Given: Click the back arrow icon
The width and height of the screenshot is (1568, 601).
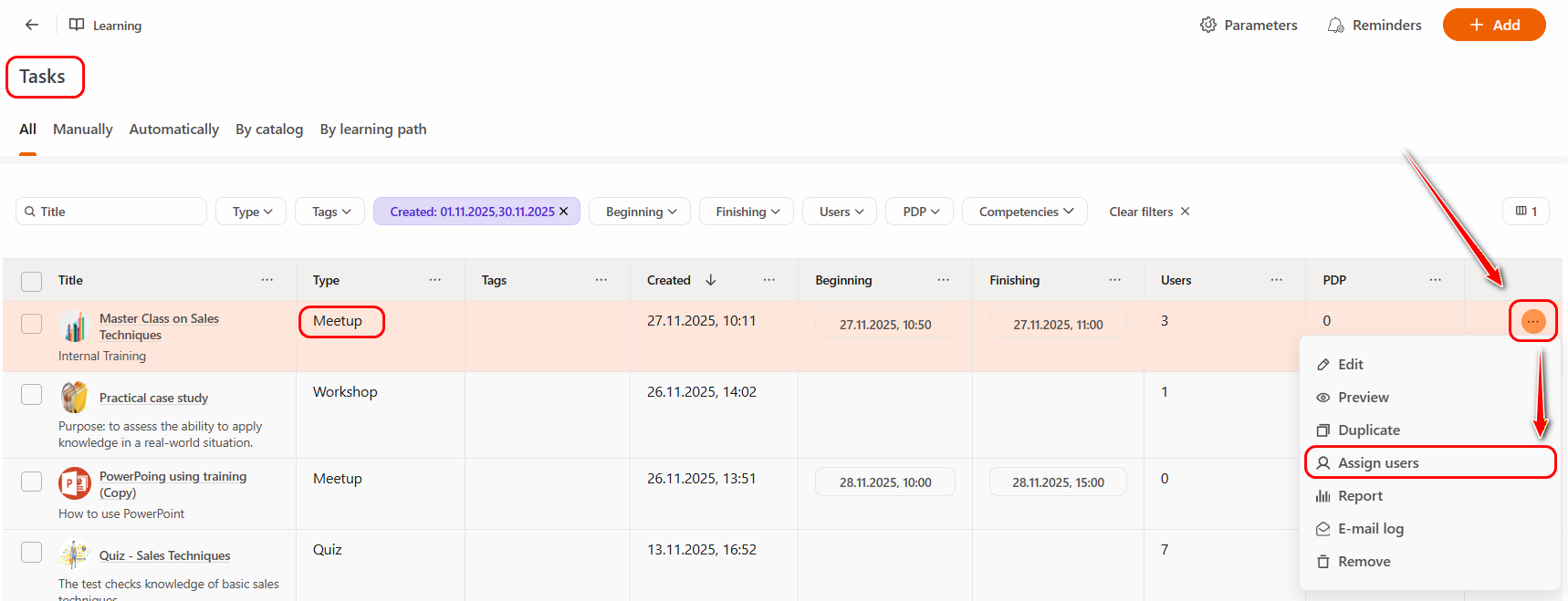Looking at the screenshot, I should coord(32,26).
